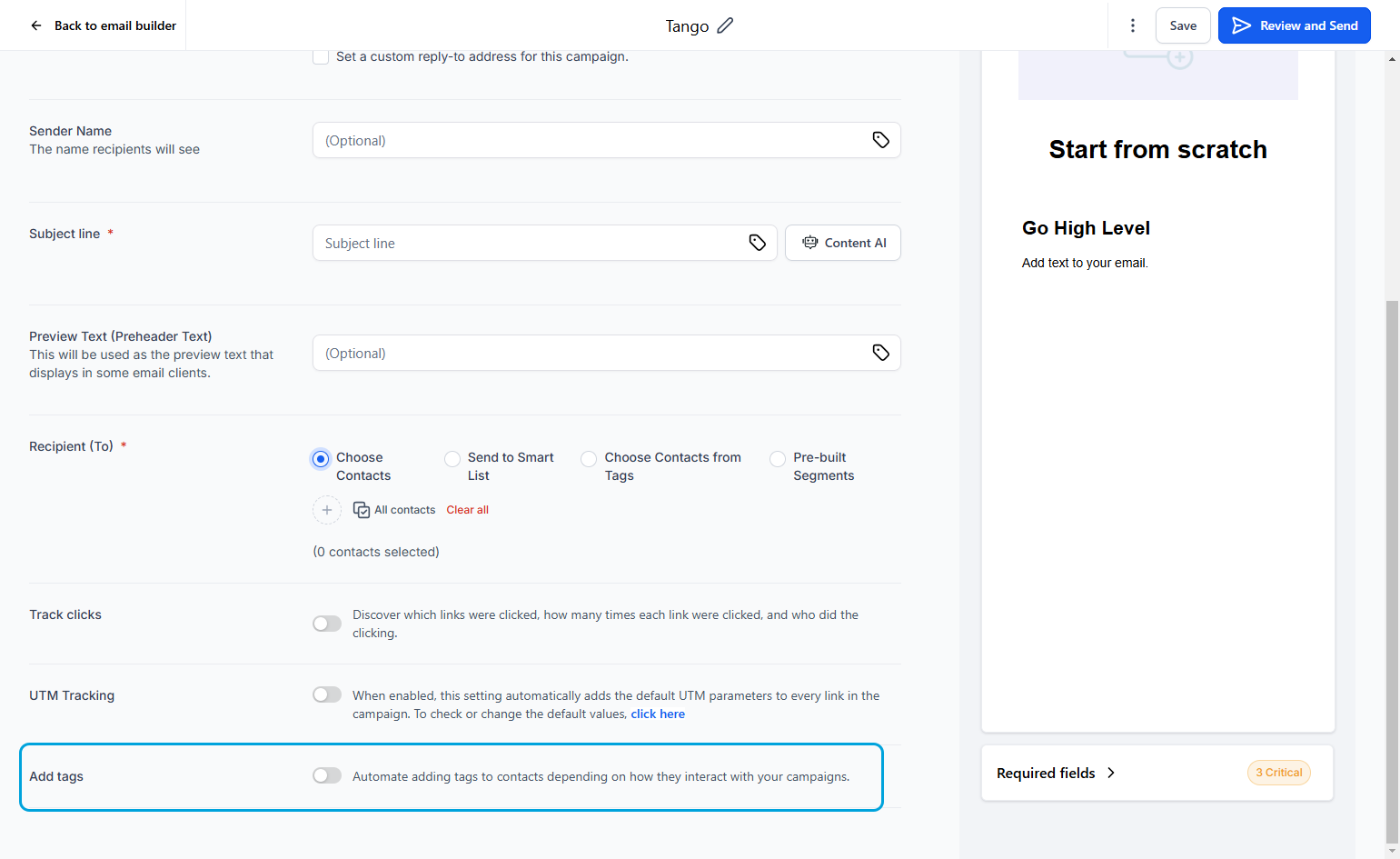
Task: Expand Required fields chevron
Action: pyautogui.click(x=1110, y=773)
